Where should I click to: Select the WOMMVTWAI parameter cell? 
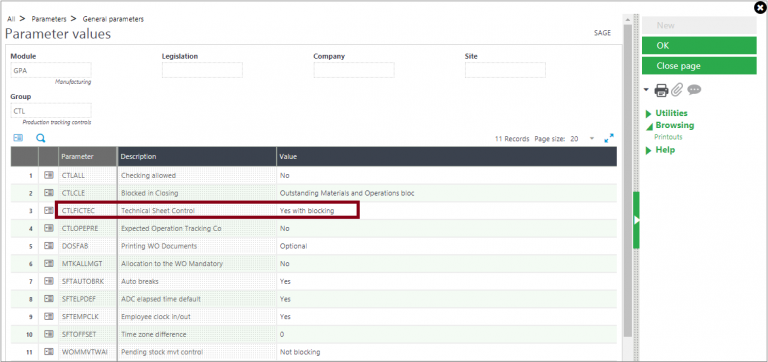click(x=88, y=352)
